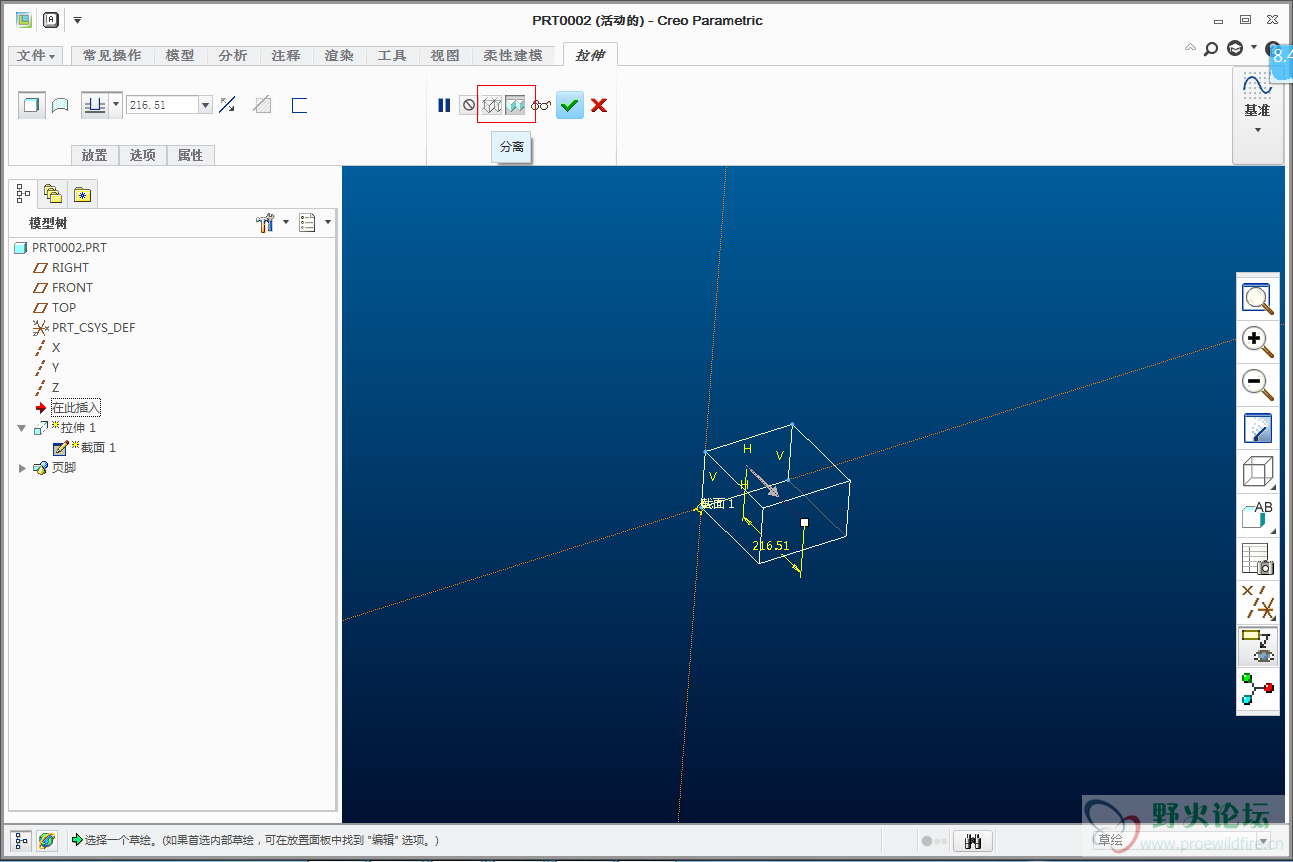Open the view manager camera icon
This screenshot has width=1293, height=862.
(1258, 558)
